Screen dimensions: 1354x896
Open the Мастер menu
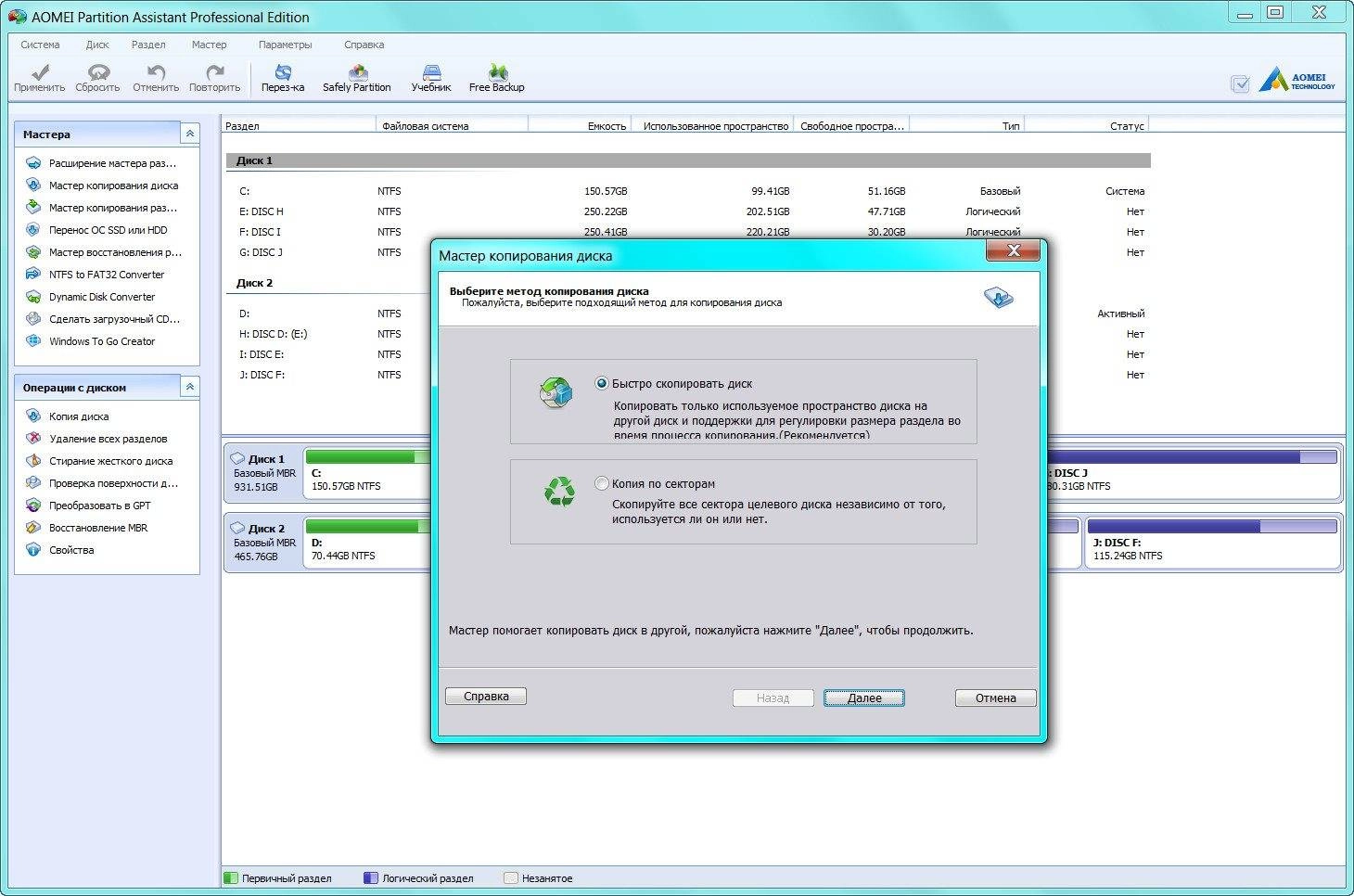click(x=209, y=45)
